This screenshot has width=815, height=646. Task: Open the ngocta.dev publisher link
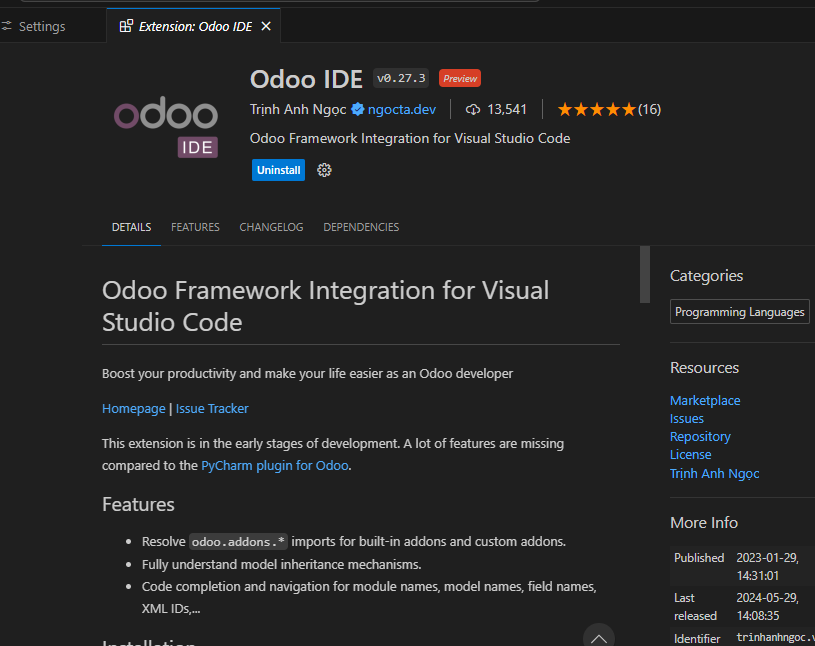402,109
